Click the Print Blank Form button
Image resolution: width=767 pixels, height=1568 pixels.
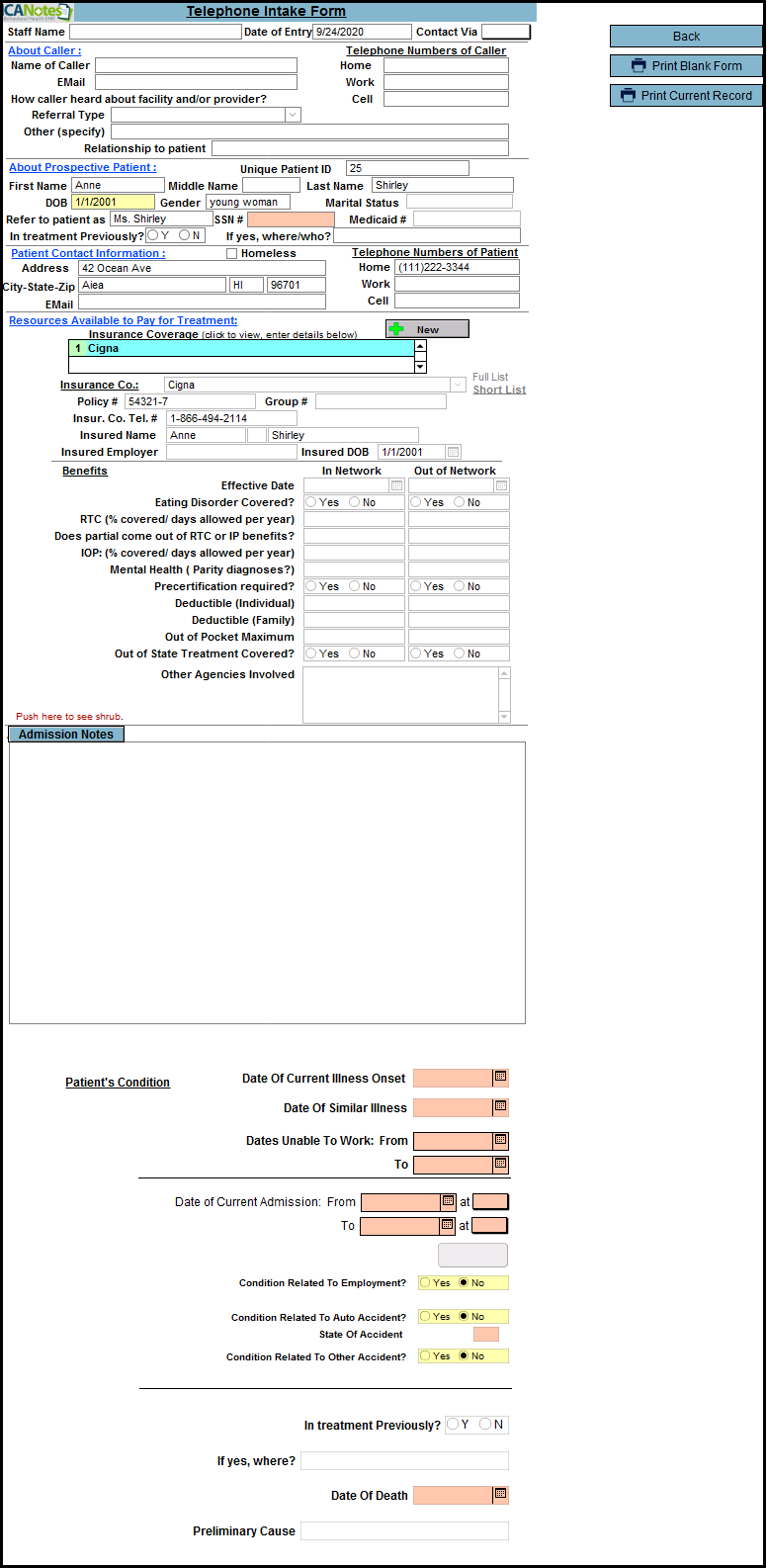(686, 66)
